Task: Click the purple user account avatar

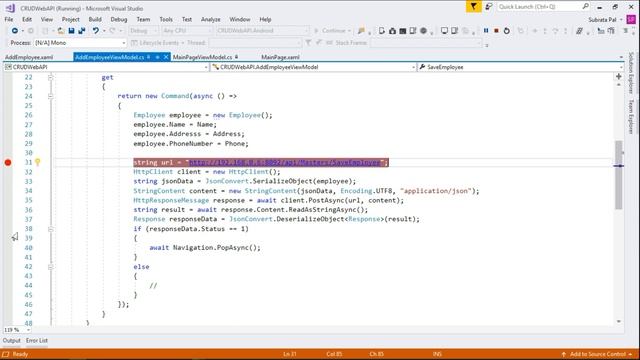Action: (x=631, y=19)
